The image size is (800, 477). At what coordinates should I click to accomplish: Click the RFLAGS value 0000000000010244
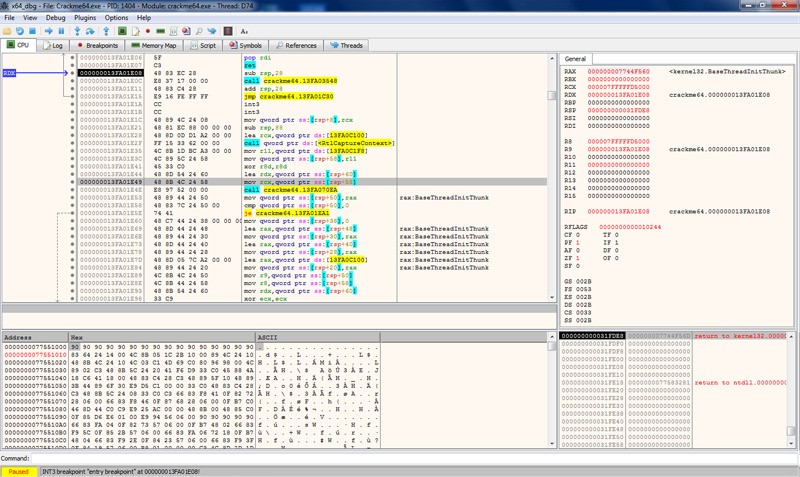coord(630,227)
